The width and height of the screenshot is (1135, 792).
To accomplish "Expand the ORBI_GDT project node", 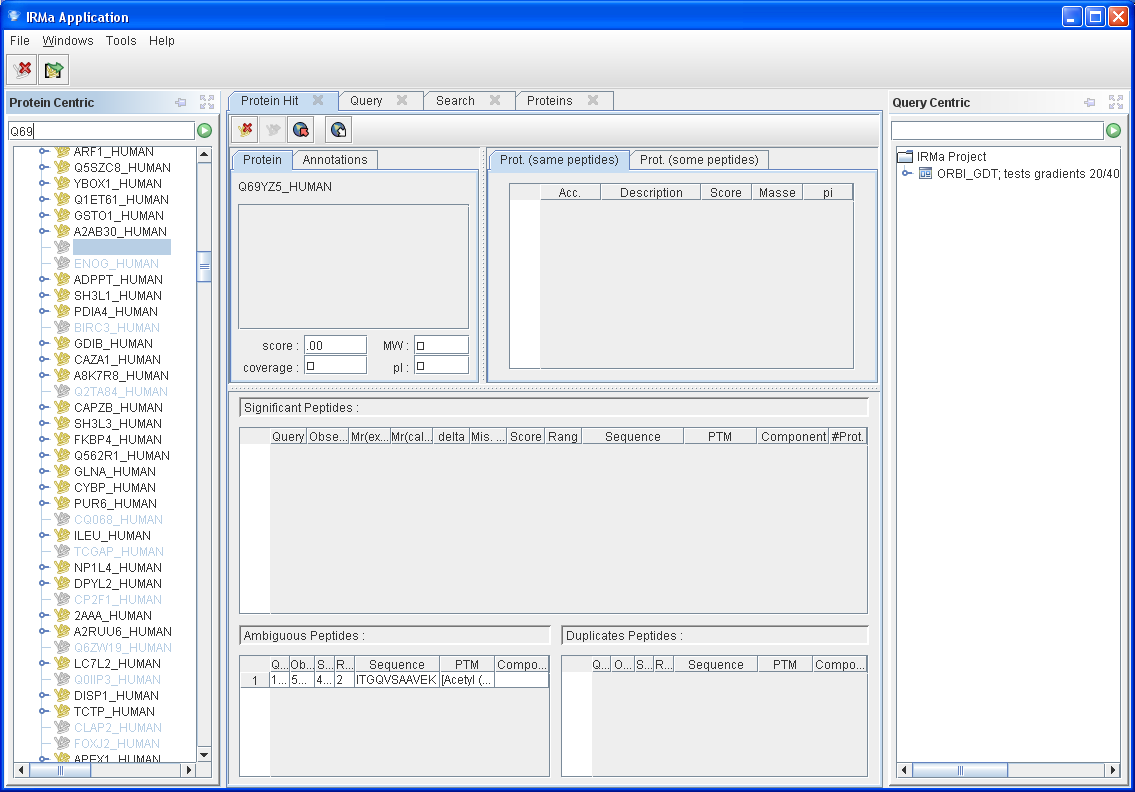I will (907, 173).
